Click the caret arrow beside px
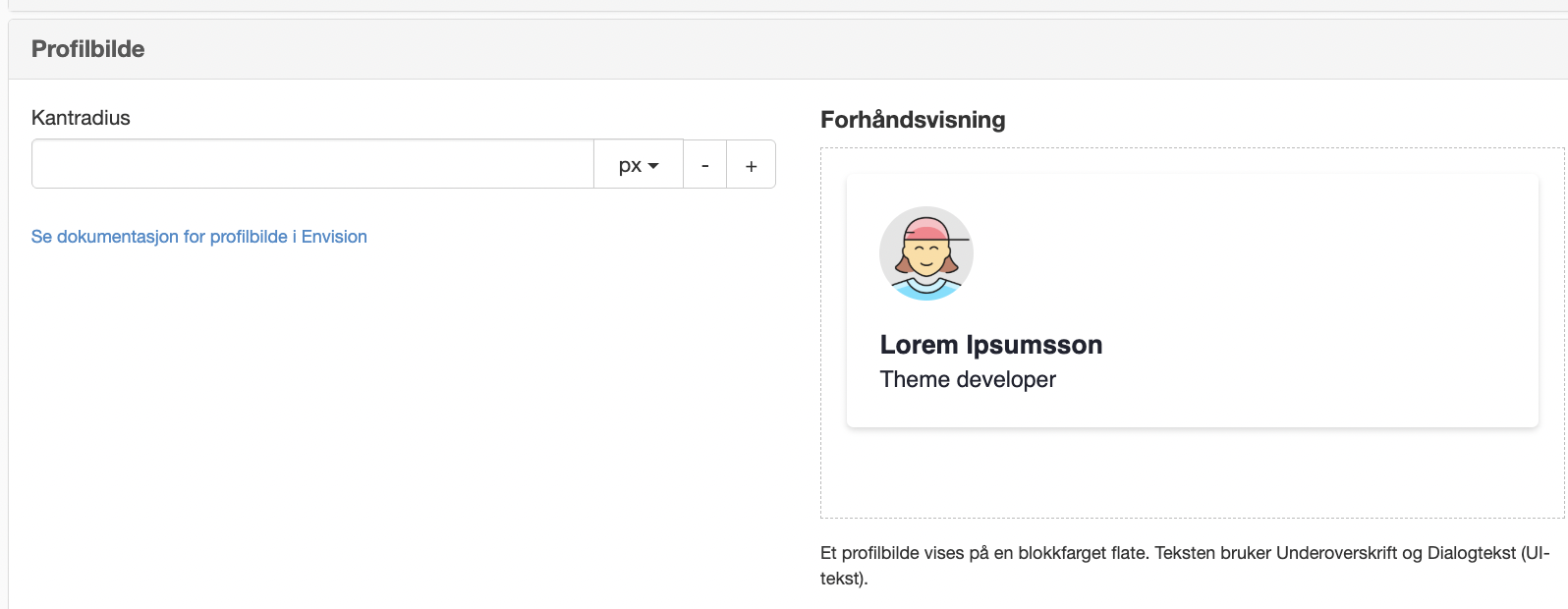The image size is (1568, 609). pos(653,166)
